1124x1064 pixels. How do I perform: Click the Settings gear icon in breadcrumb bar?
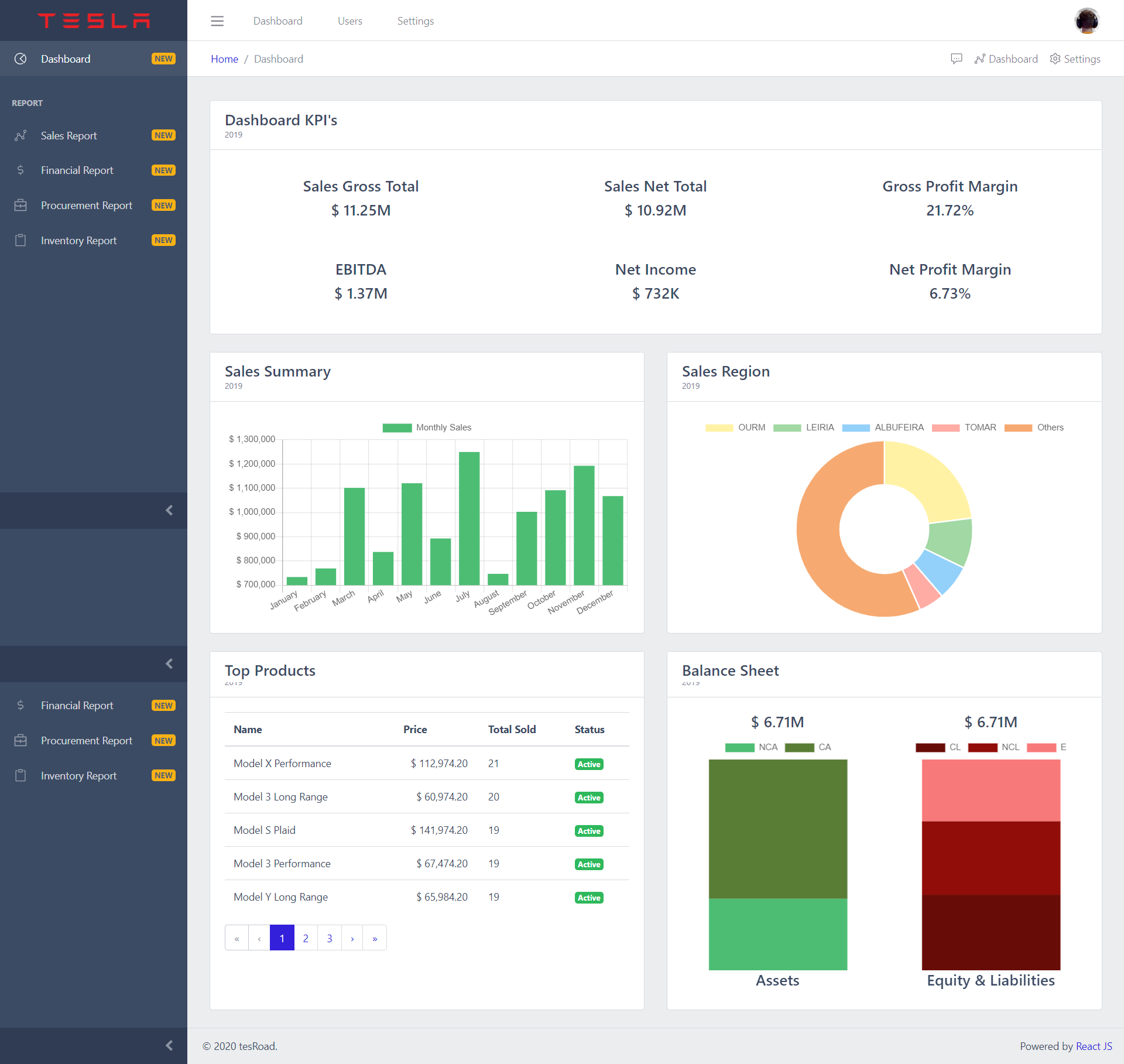(1055, 59)
